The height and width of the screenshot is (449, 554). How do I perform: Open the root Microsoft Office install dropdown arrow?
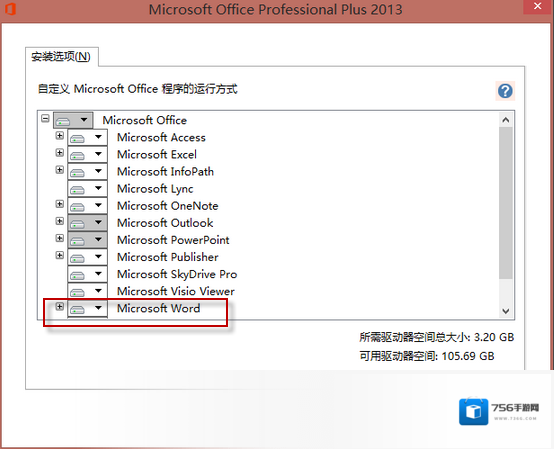[x=84, y=120]
